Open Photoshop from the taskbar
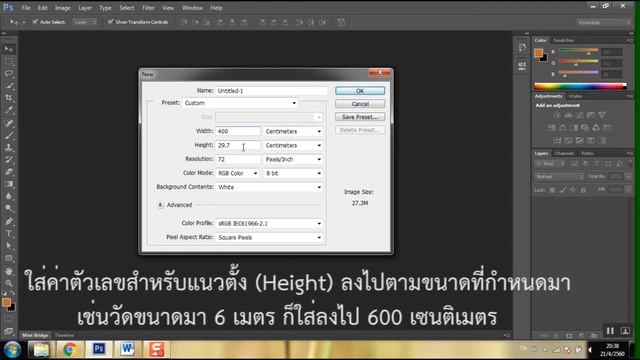 (99, 349)
